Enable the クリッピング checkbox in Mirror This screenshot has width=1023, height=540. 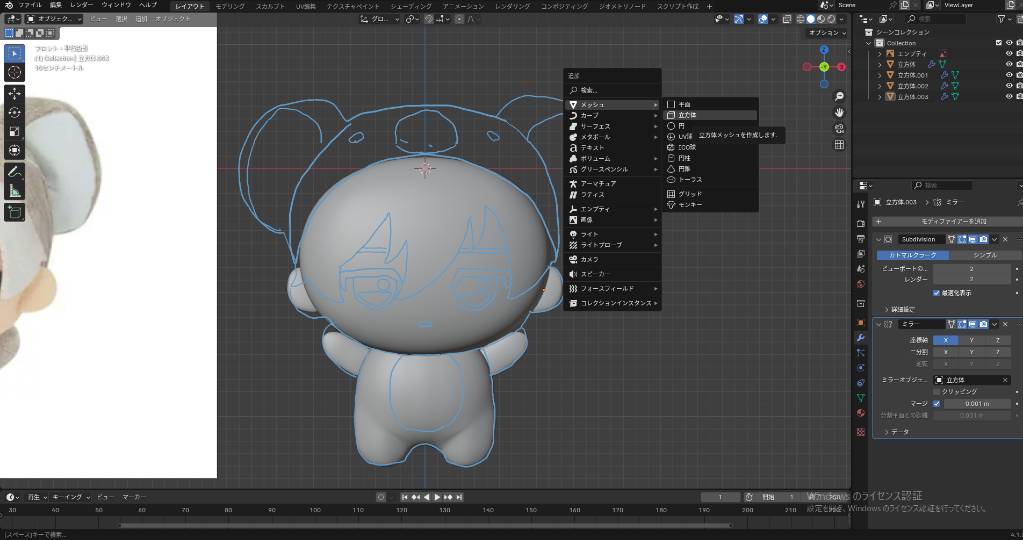click(x=936, y=391)
